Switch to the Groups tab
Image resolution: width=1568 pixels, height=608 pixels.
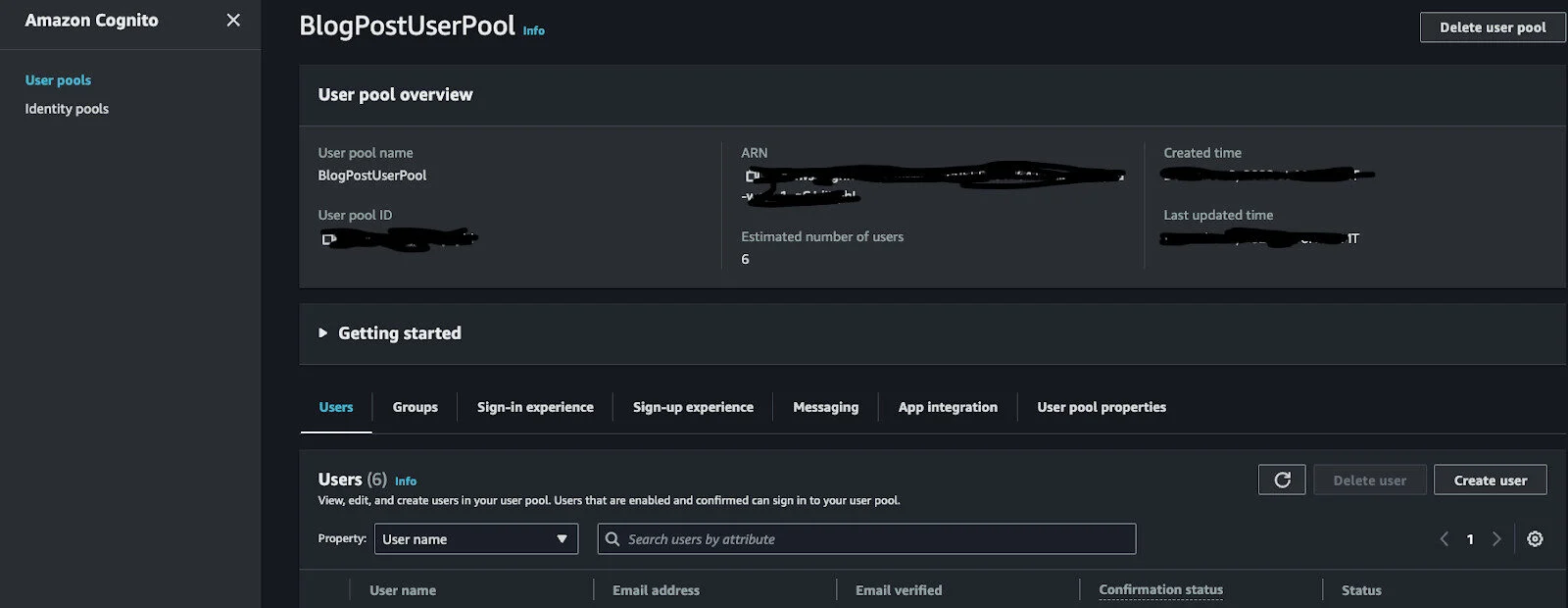coord(415,407)
